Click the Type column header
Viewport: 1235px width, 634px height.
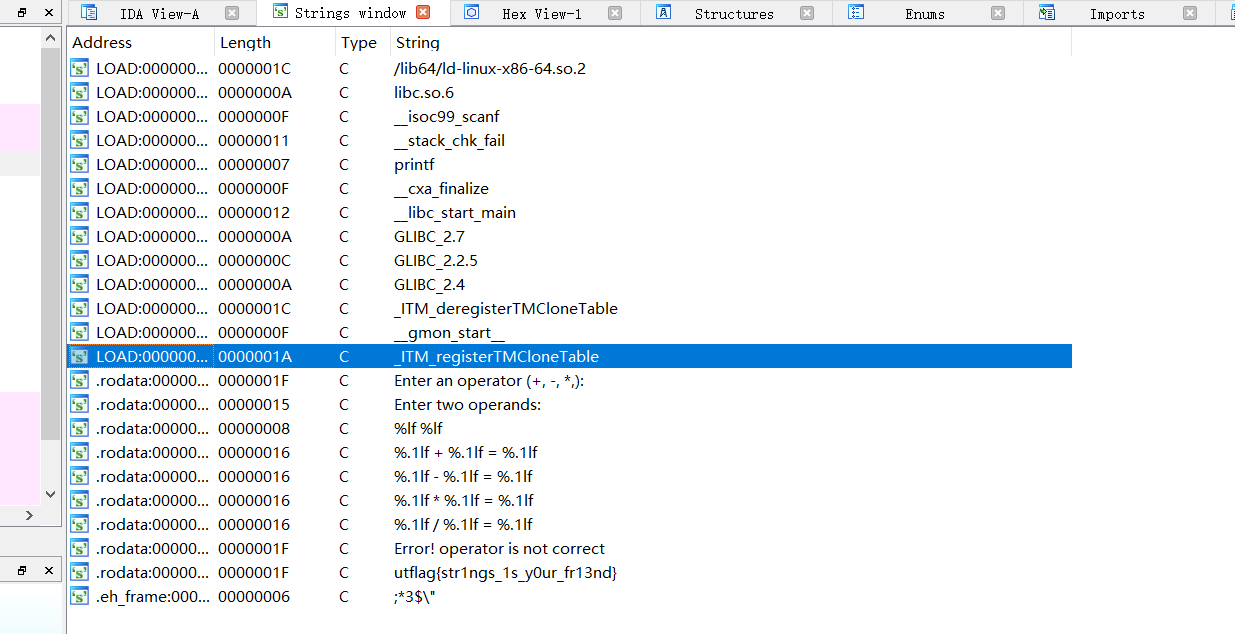(x=358, y=43)
